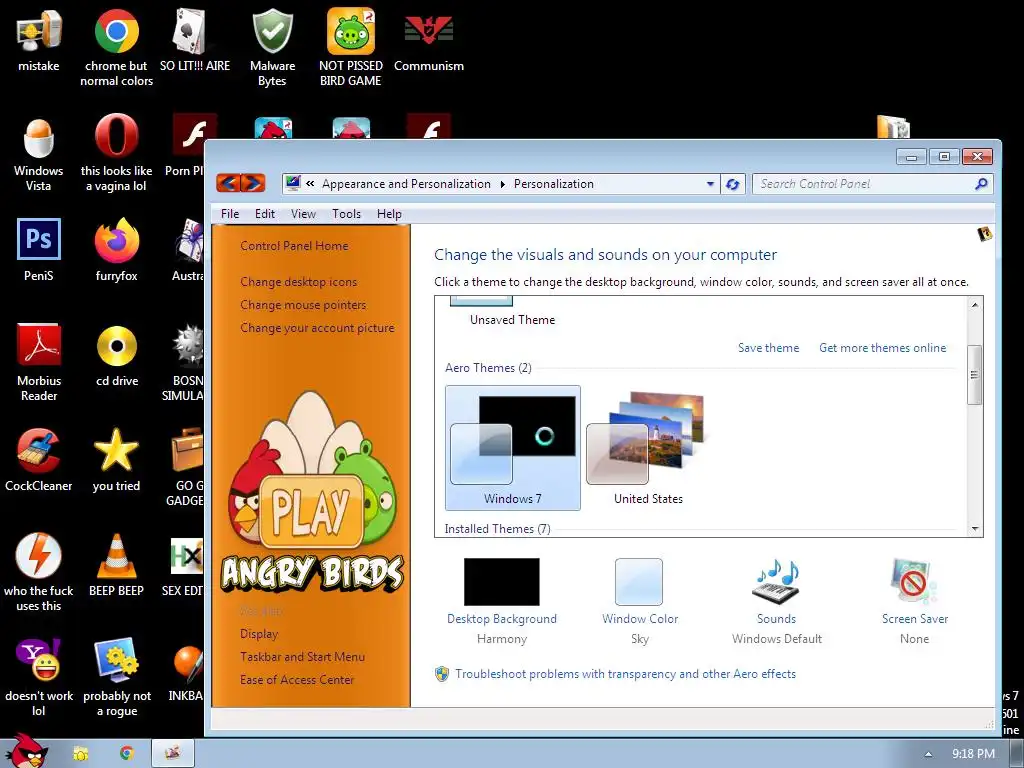The height and width of the screenshot is (768, 1024).
Task: Click the search magnifier icon
Action: point(981,184)
